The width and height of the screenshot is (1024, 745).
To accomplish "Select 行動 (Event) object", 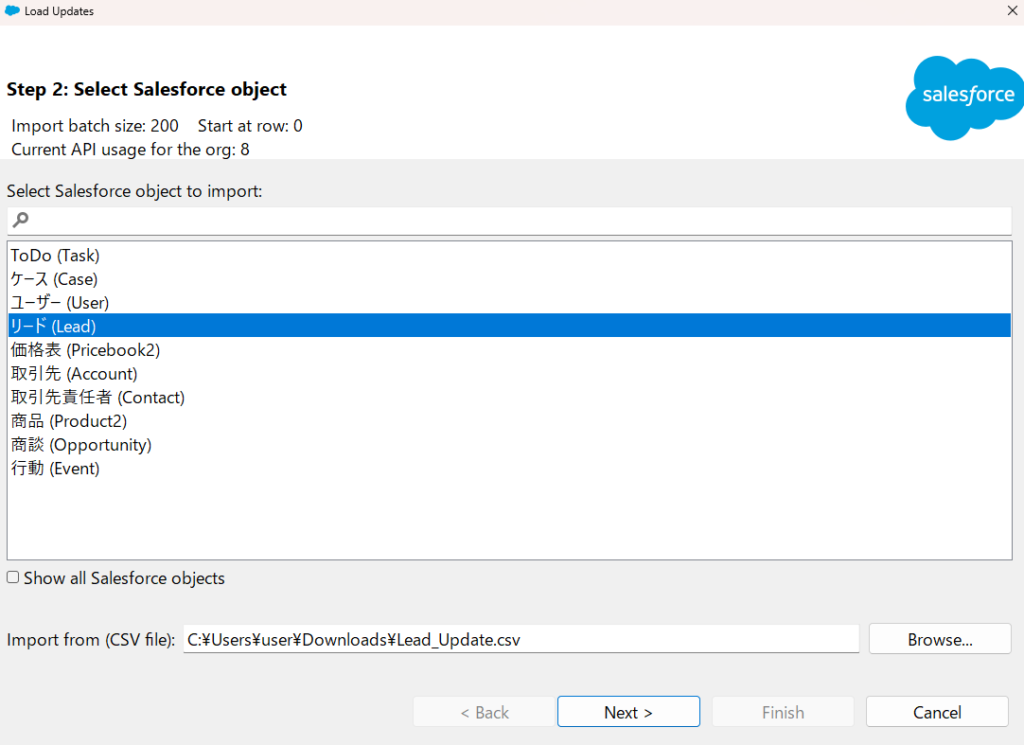I will (x=55, y=468).
